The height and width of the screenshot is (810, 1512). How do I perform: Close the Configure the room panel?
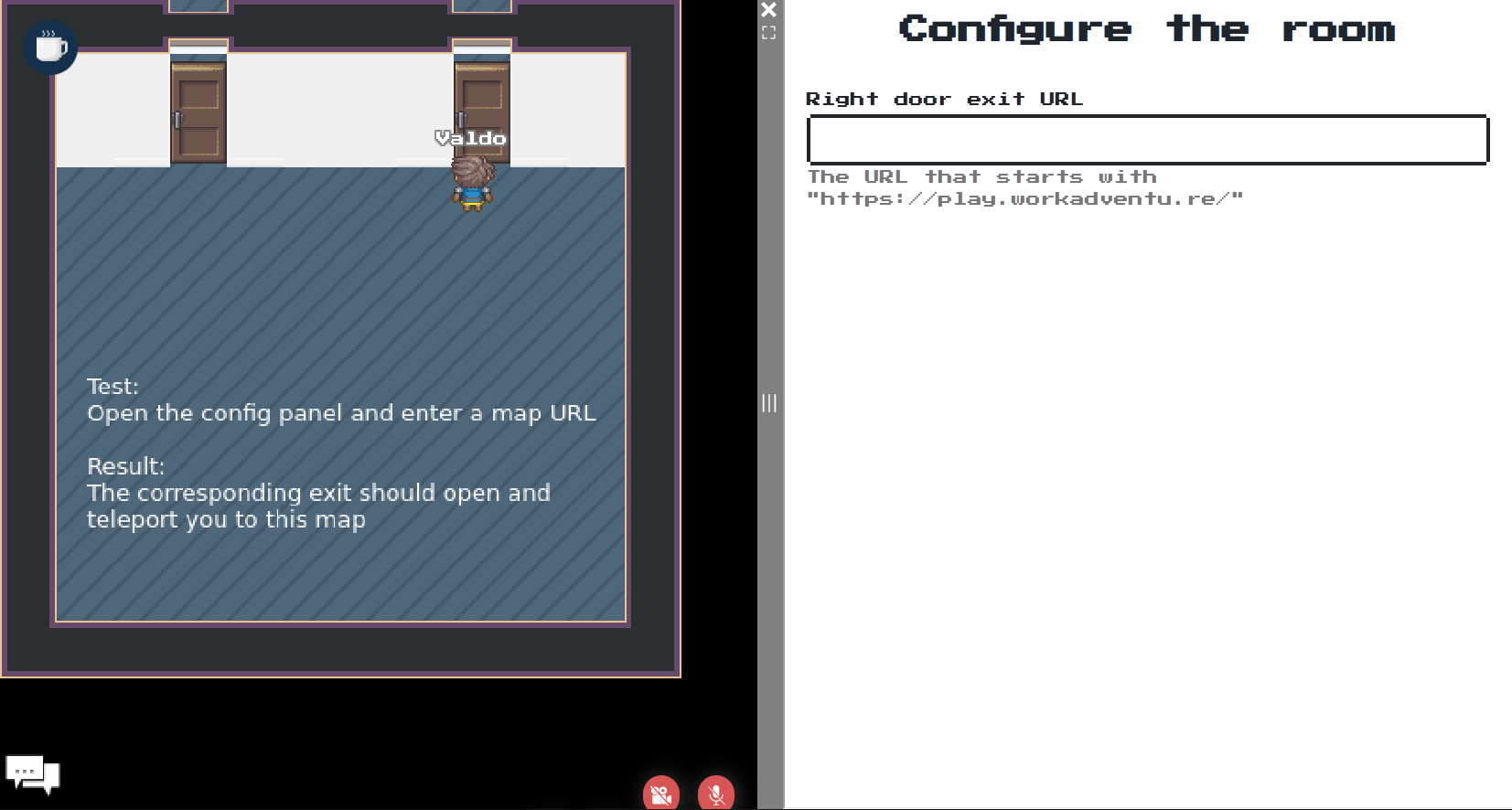(769, 10)
